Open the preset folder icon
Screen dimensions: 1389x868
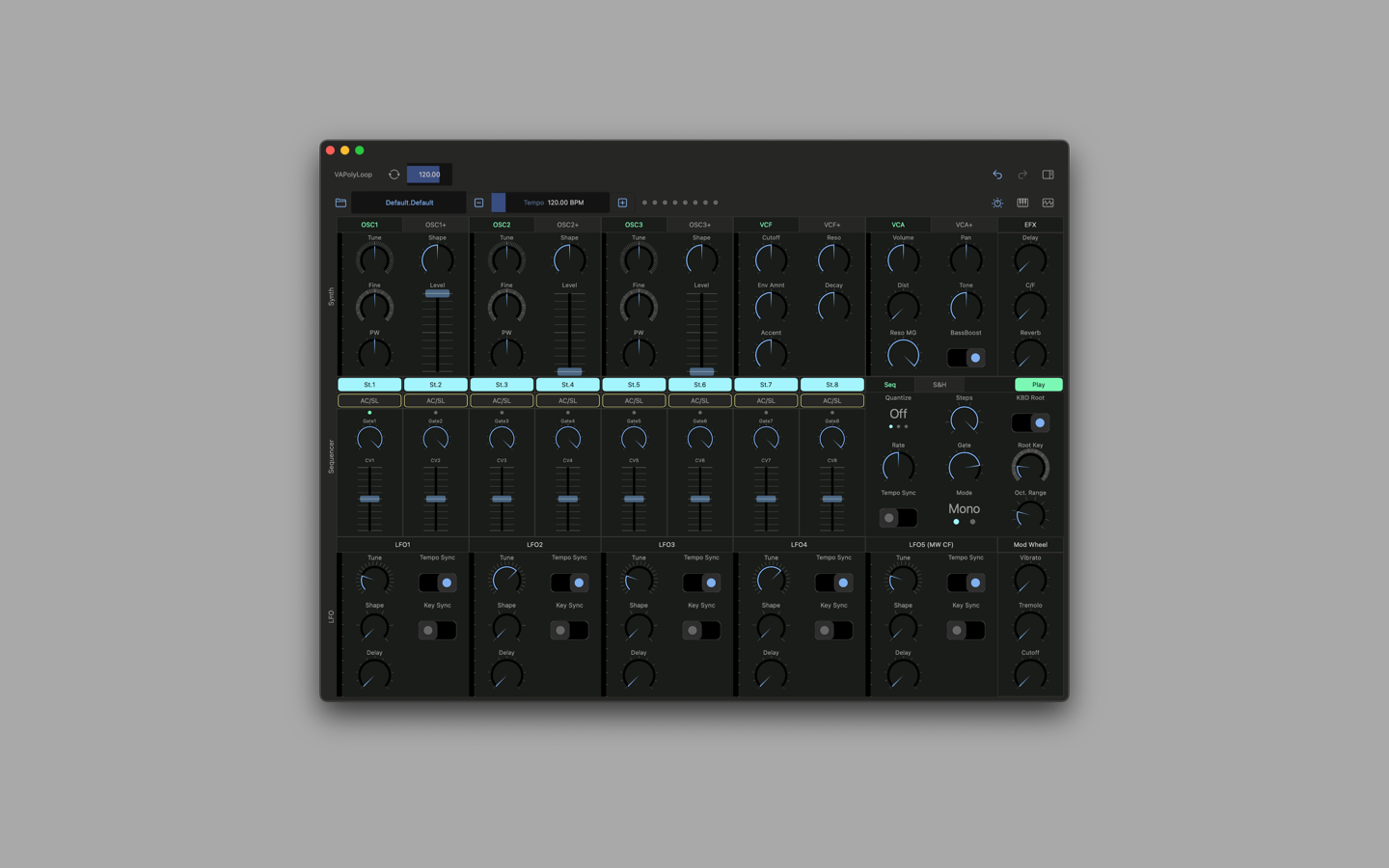(x=340, y=203)
